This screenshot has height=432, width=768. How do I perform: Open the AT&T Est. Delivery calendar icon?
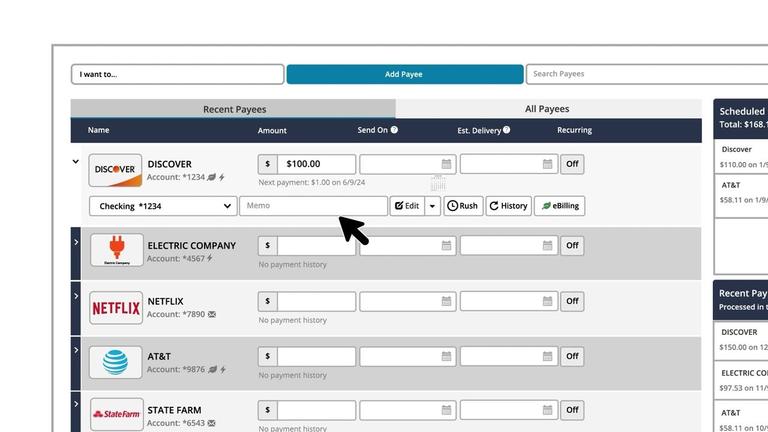pyautogui.click(x=548, y=356)
